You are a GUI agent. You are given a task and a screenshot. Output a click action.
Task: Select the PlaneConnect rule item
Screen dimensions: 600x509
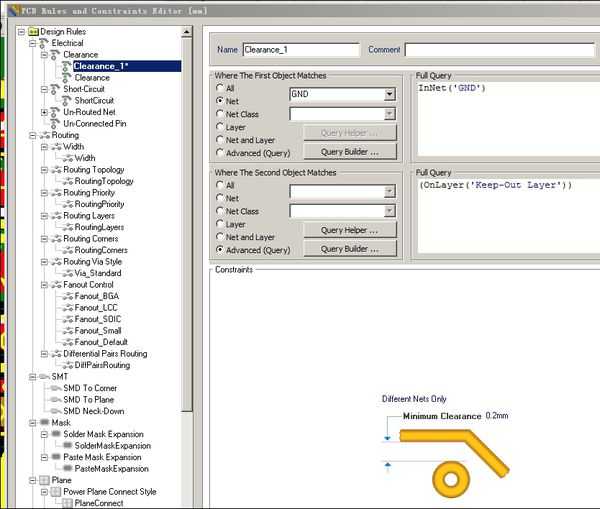pyautogui.click(x=99, y=503)
